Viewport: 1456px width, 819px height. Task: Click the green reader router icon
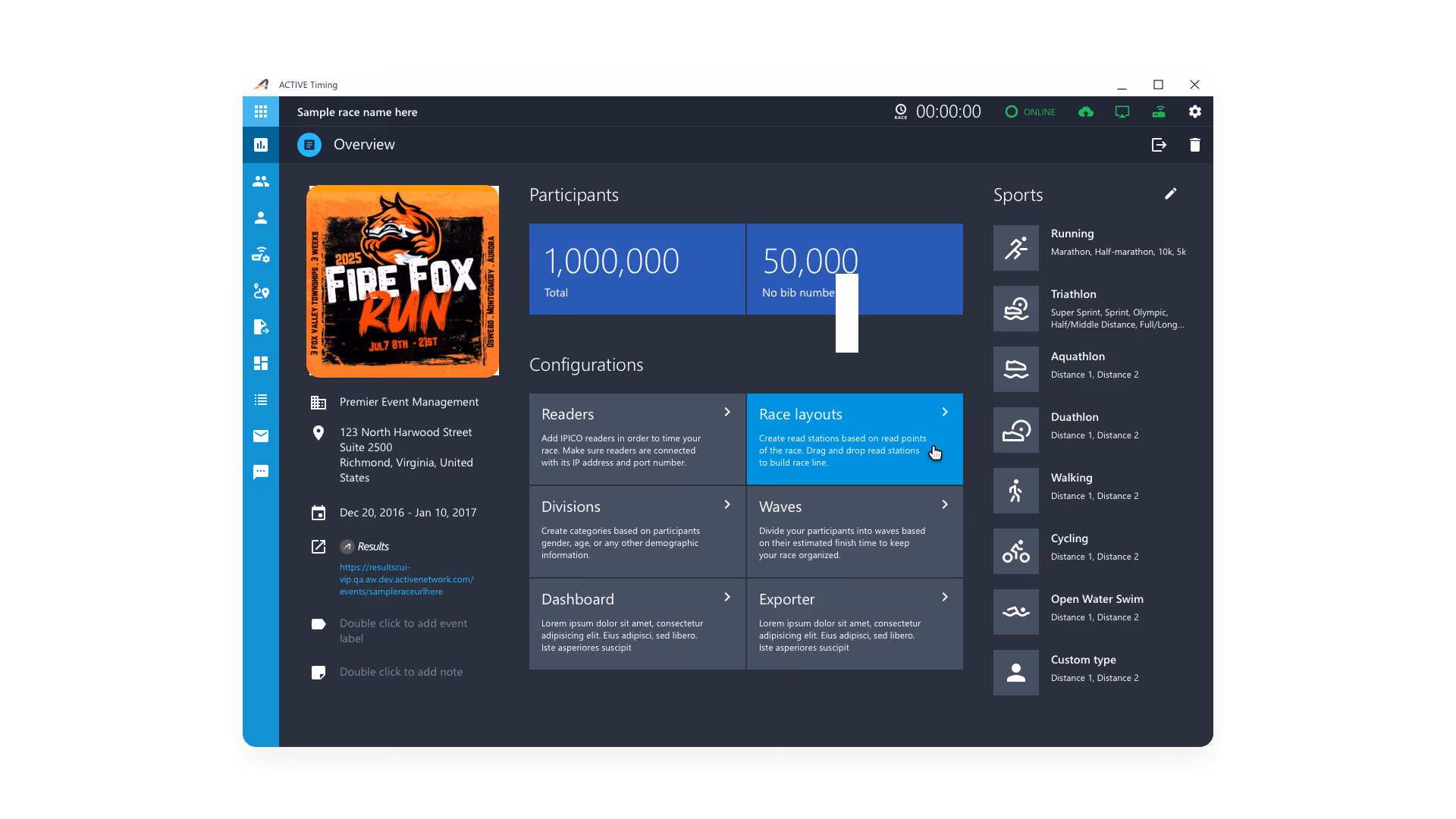pos(1159,111)
